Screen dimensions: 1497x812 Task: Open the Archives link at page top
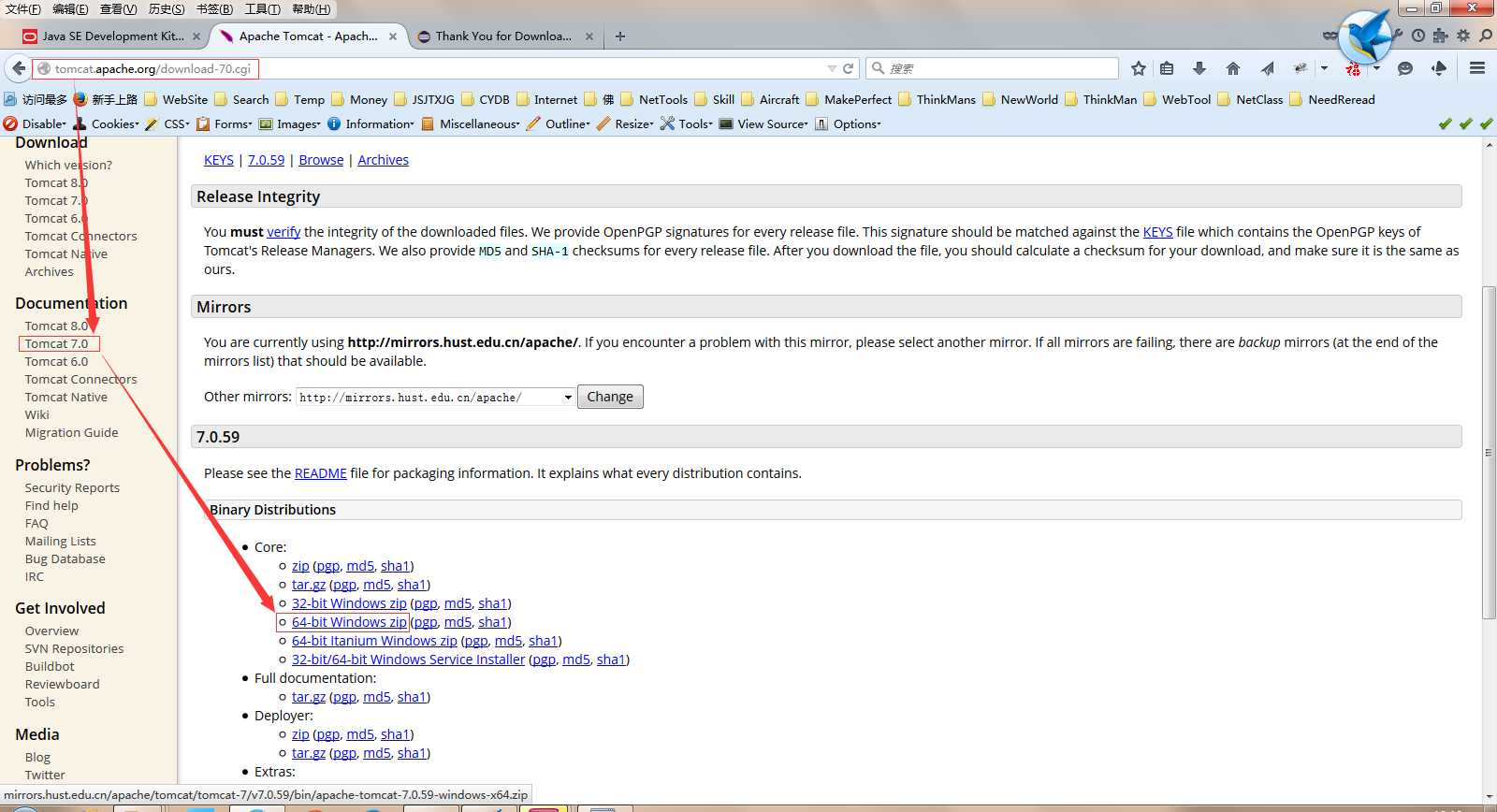[x=383, y=160]
